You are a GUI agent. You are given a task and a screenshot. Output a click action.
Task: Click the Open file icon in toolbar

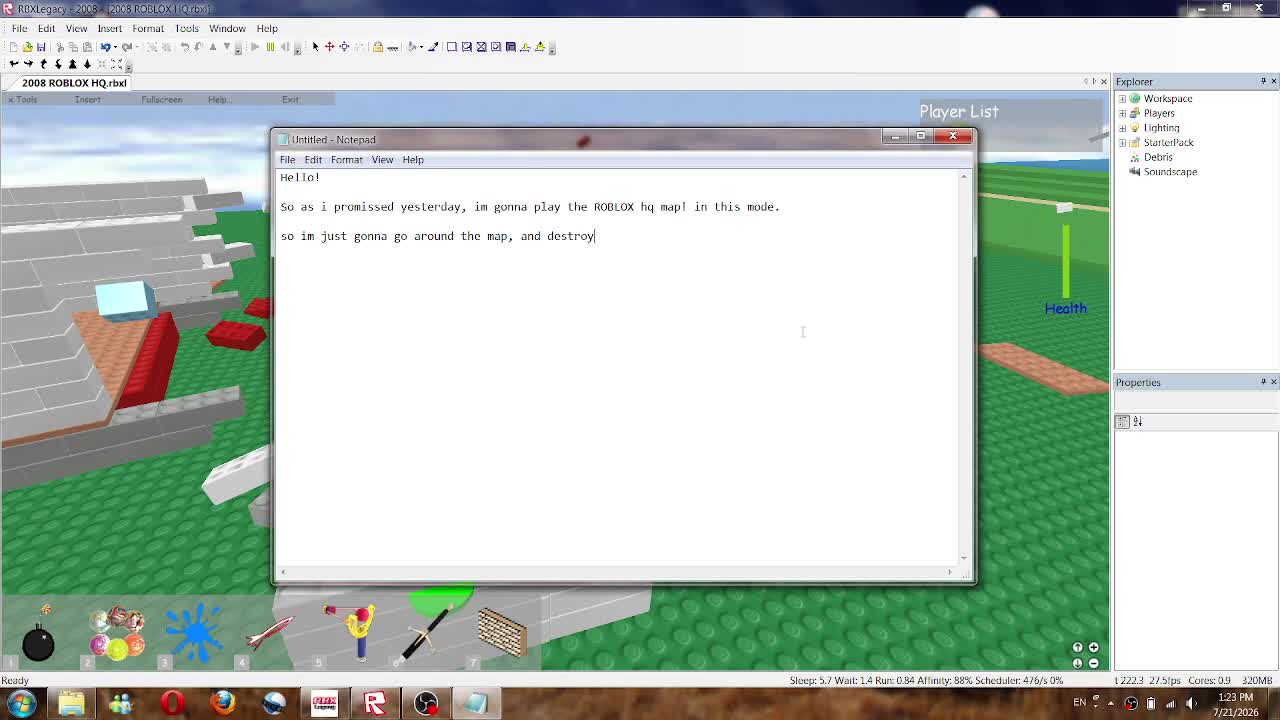[x=27, y=47]
